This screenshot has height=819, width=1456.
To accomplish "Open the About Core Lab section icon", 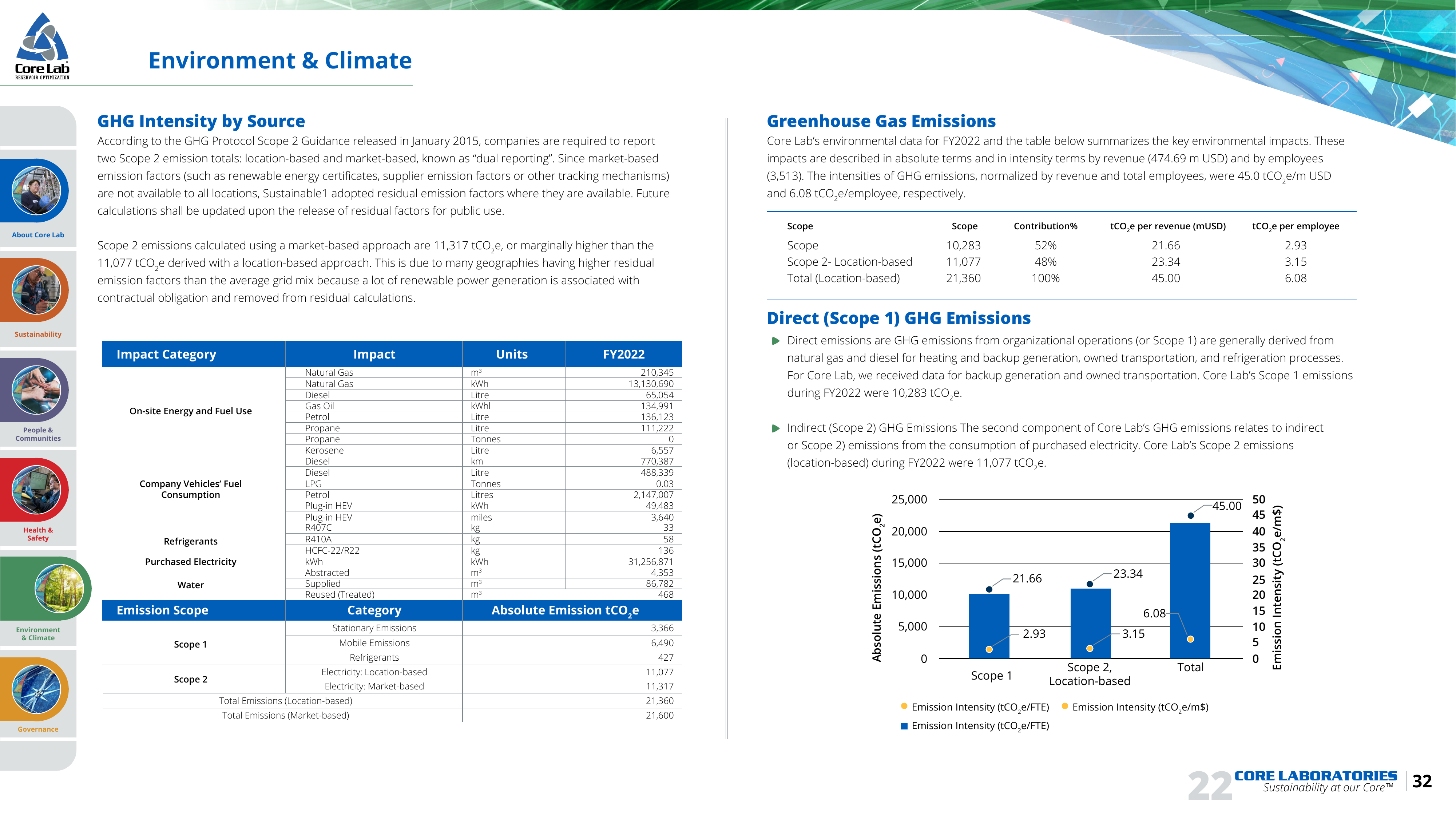I will 37,190.
